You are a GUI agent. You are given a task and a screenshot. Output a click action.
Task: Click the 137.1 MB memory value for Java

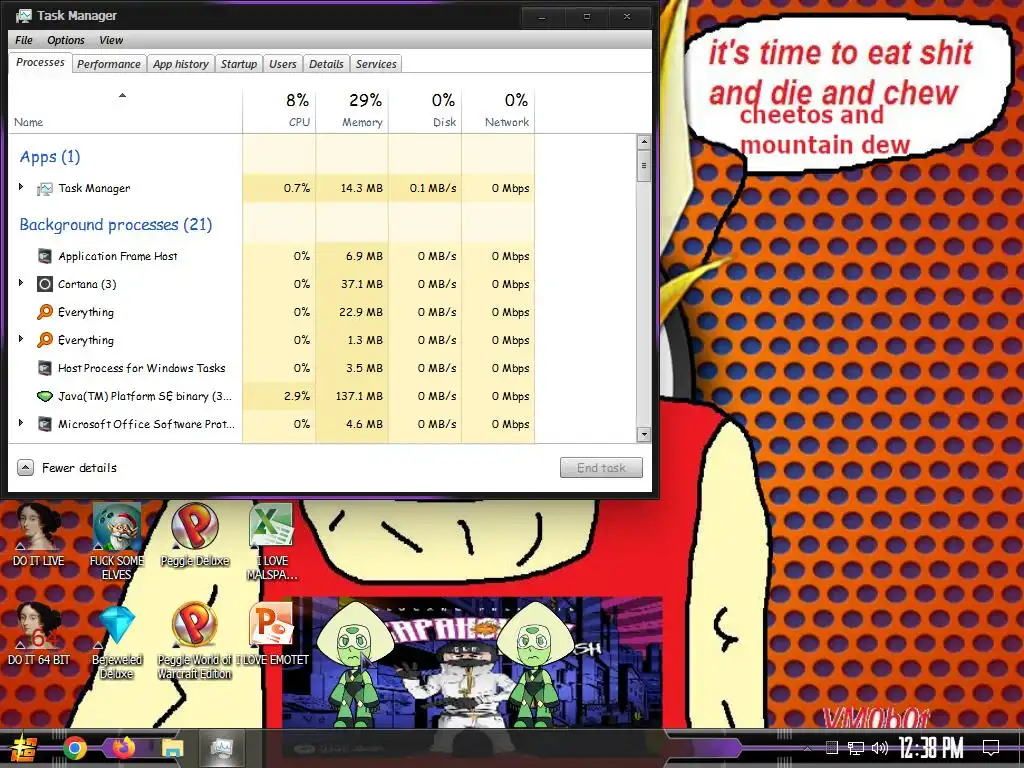pos(360,396)
